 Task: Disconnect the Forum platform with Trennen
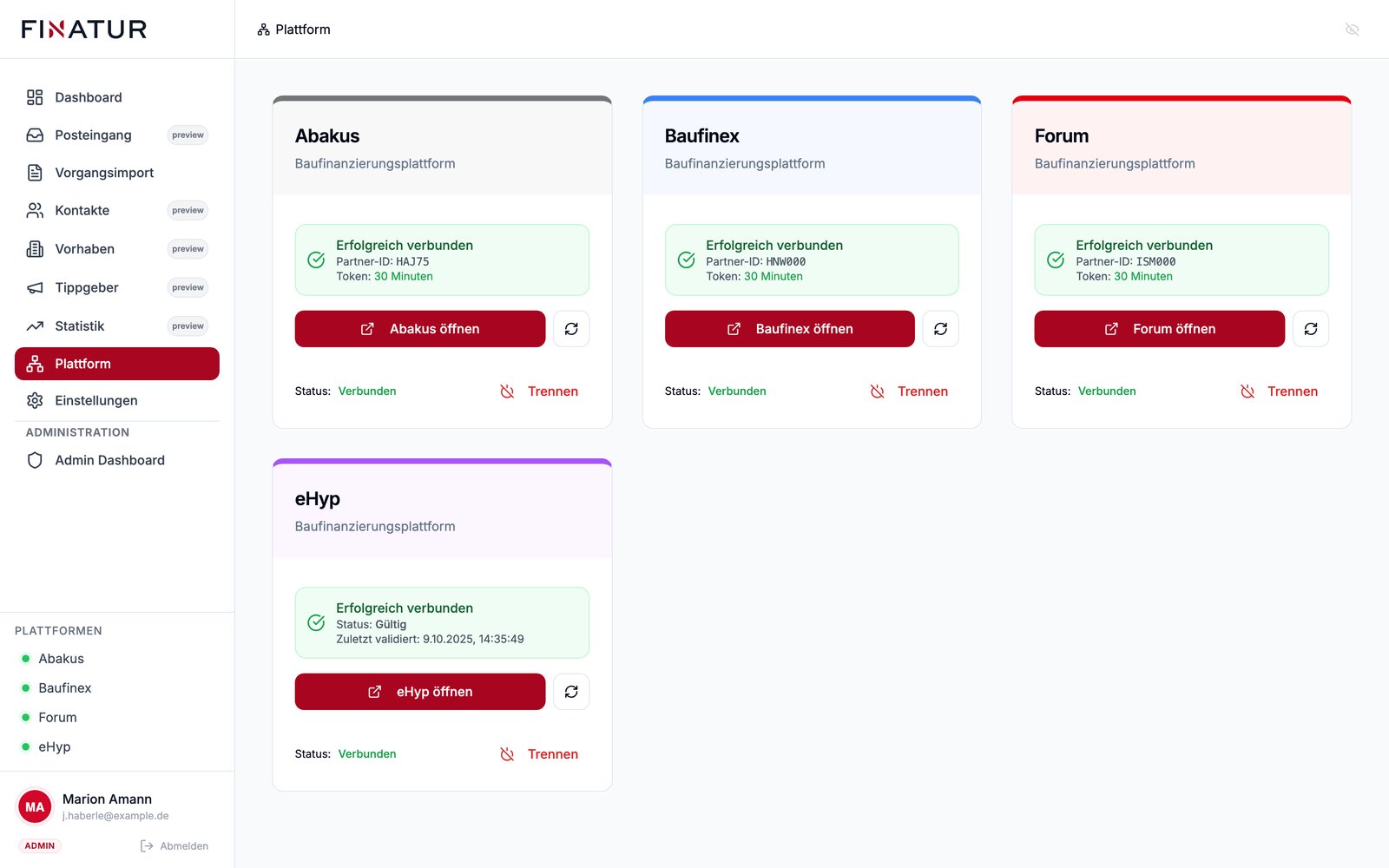click(x=1279, y=391)
